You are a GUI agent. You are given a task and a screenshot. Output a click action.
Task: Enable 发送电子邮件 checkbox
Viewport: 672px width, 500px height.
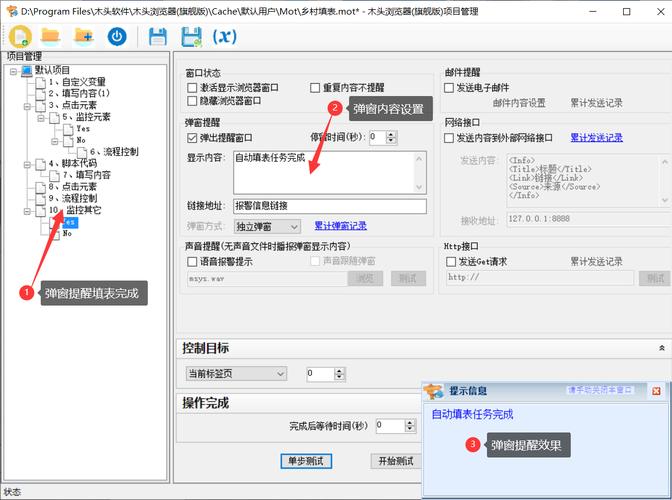(x=449, y=88)
